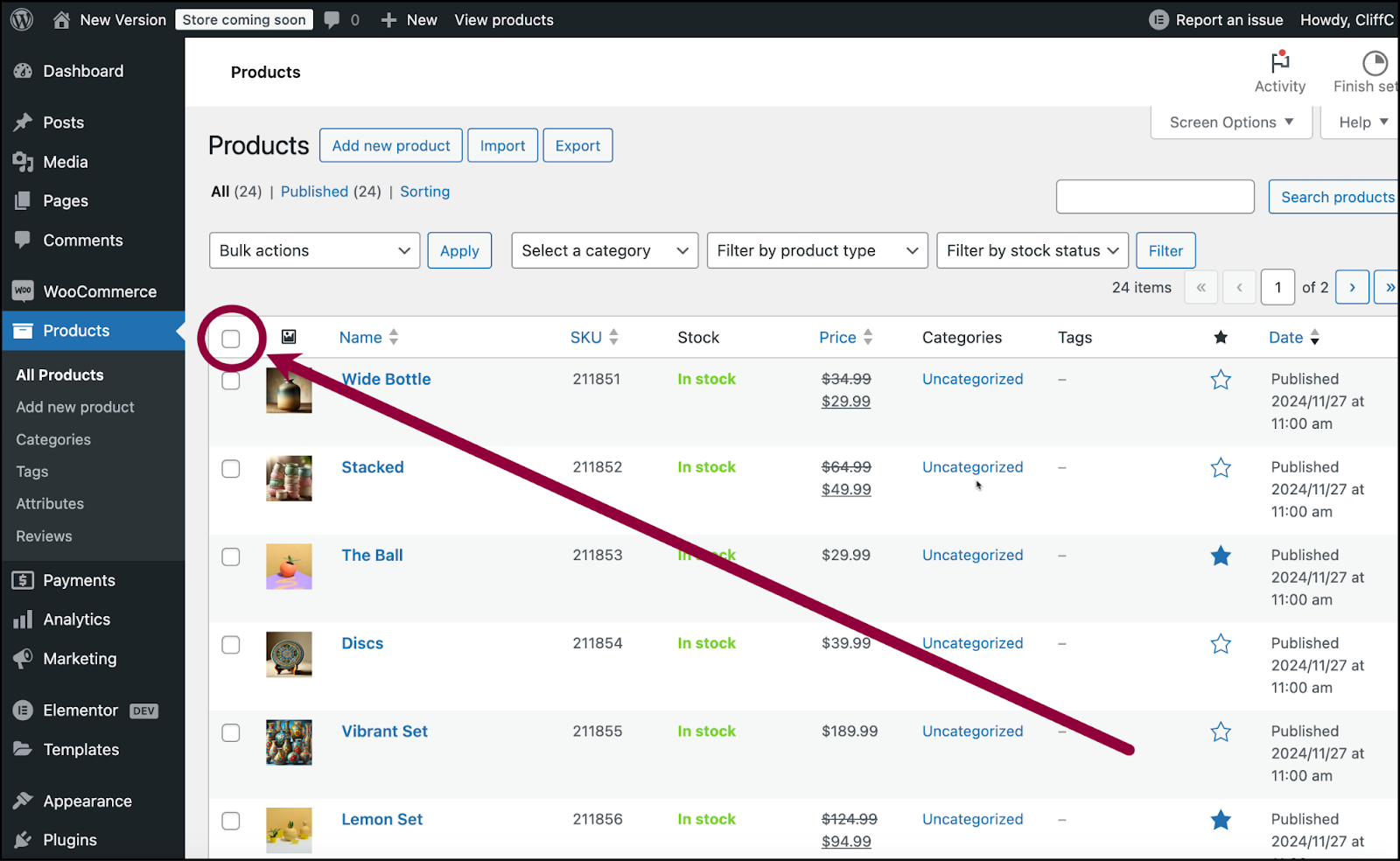This screenshot has height=861, width=1400.
Task: Focus the search products input field
Action: tap(1155, 197)
